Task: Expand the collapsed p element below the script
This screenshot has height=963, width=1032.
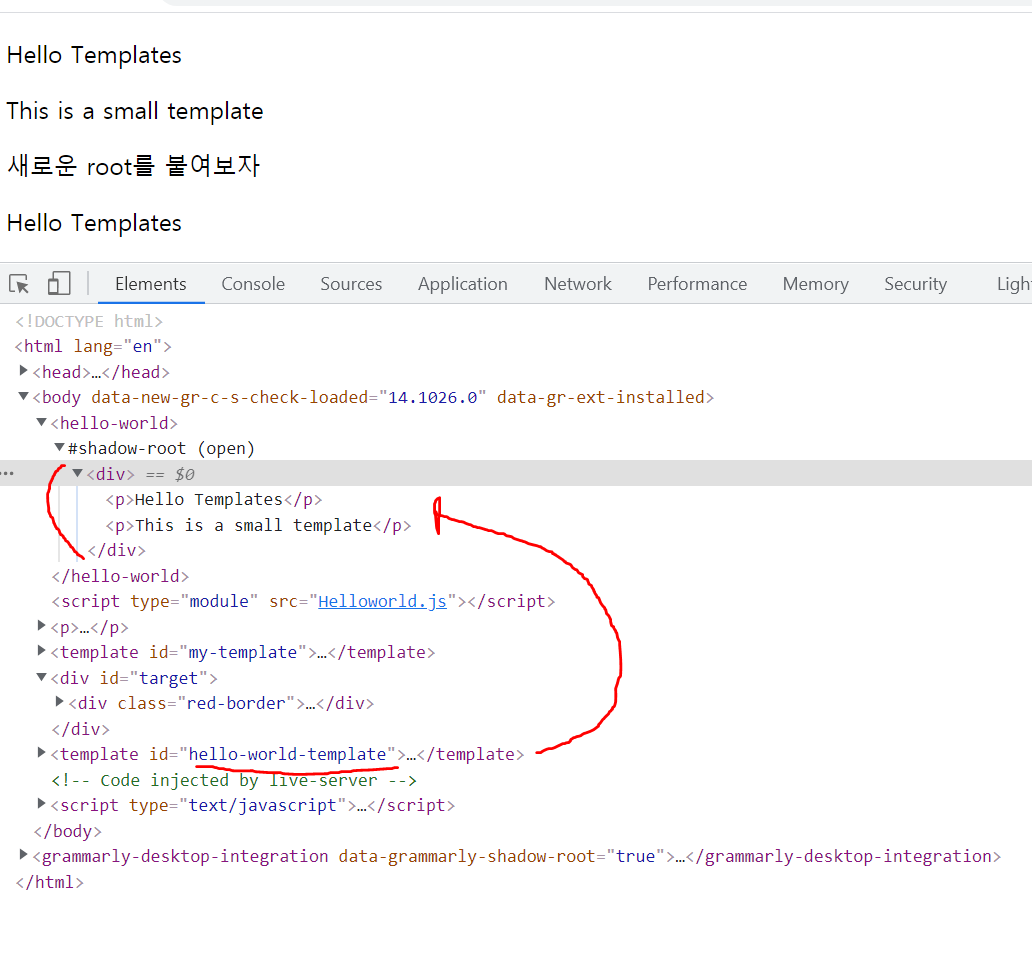Action: [x=41, y=626]
